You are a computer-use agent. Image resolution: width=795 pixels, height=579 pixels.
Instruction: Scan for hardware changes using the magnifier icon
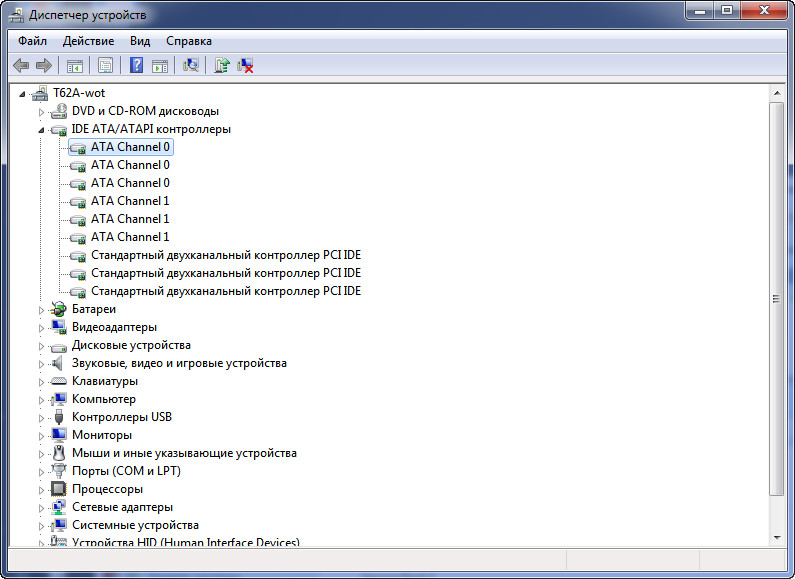191,65
